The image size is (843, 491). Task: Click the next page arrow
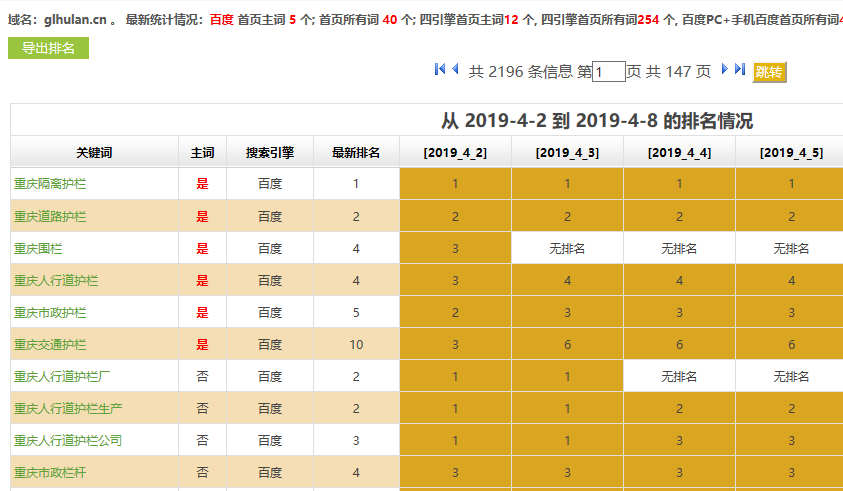[725, 69]
